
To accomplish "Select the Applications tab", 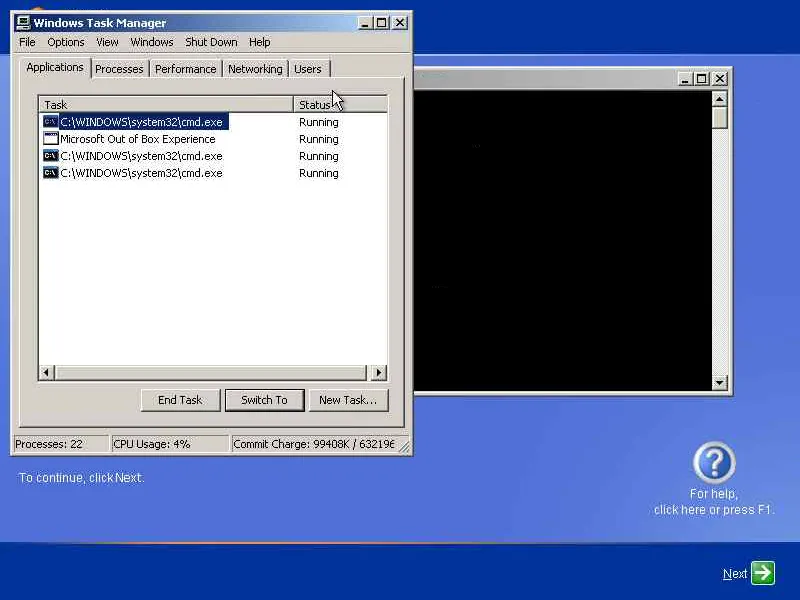I will (55, 67).
